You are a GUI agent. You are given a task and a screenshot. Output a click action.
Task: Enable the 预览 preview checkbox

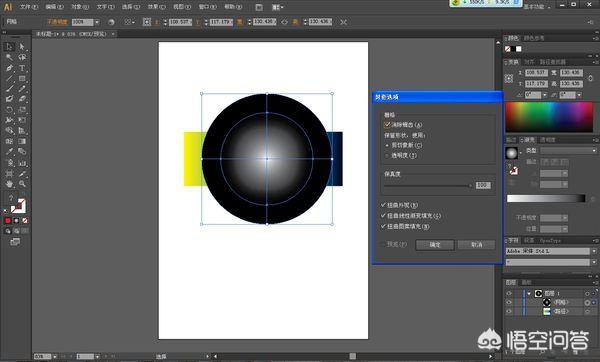[x=383, y=244]
